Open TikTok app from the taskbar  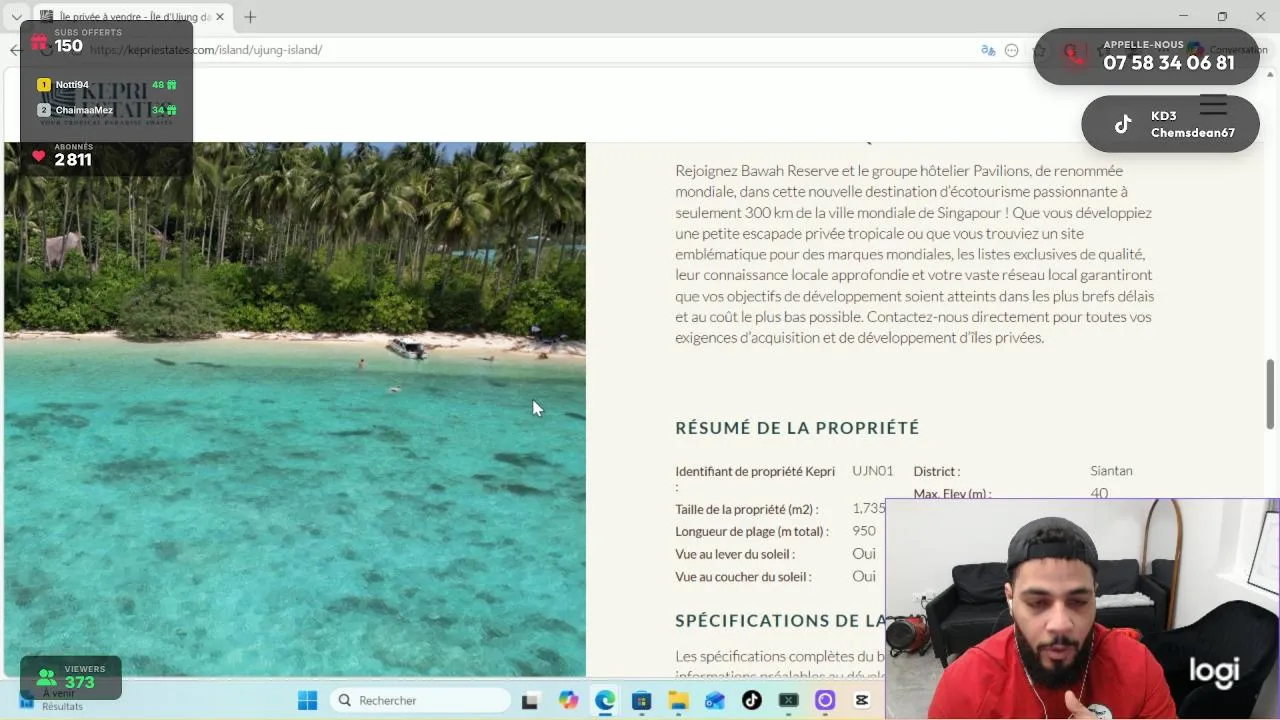pos(752,700)
